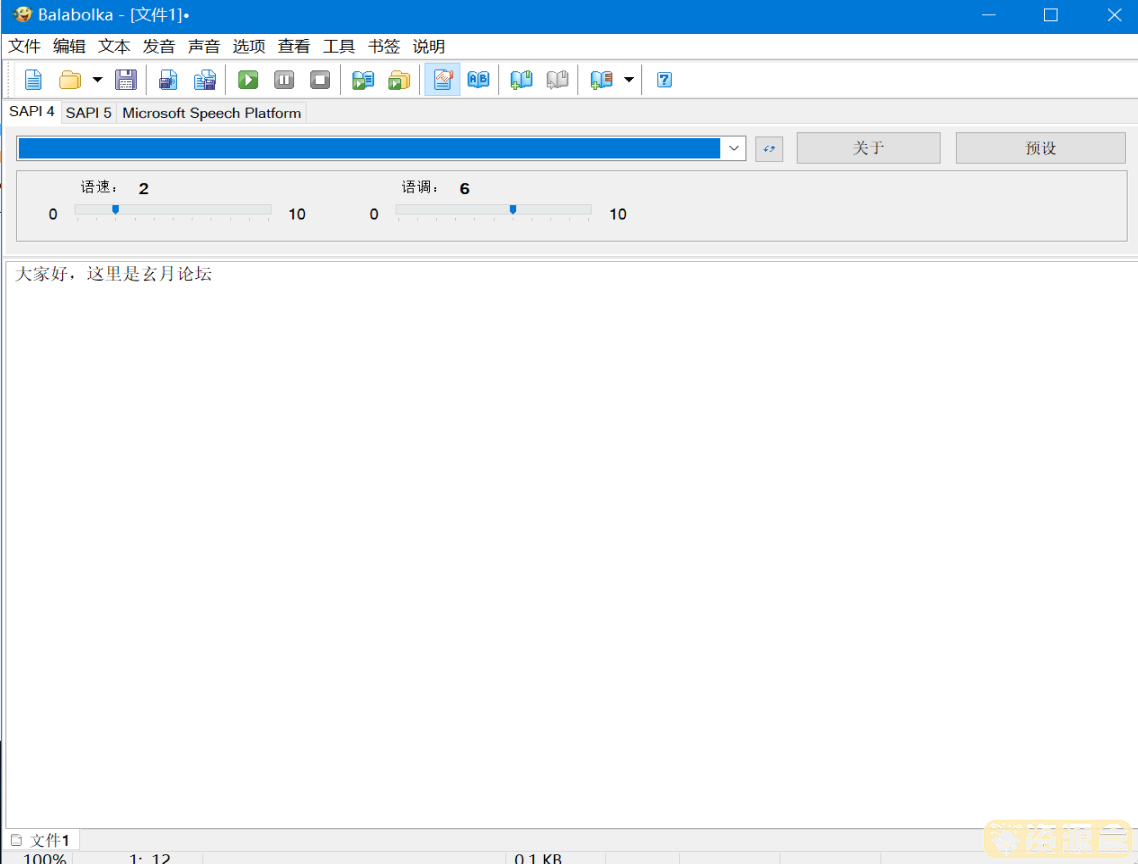Screen dimensions: 1138x864
Task: Open the 书签 menu
Action: pos(384,46)
